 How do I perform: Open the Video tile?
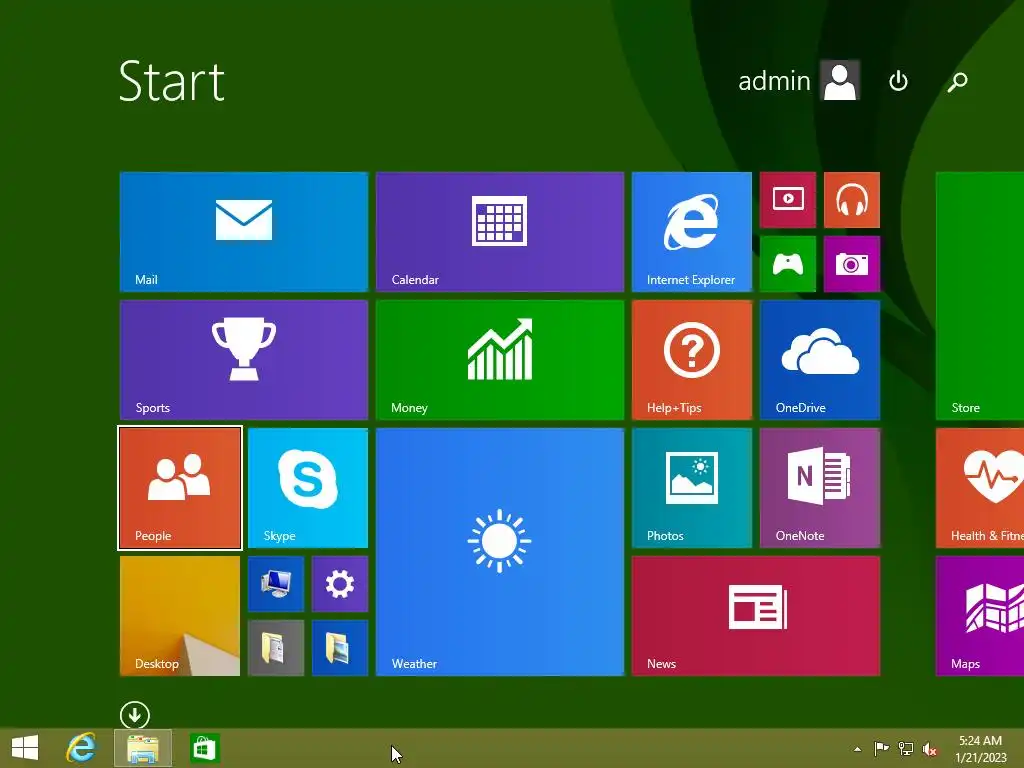click(788, 200)
